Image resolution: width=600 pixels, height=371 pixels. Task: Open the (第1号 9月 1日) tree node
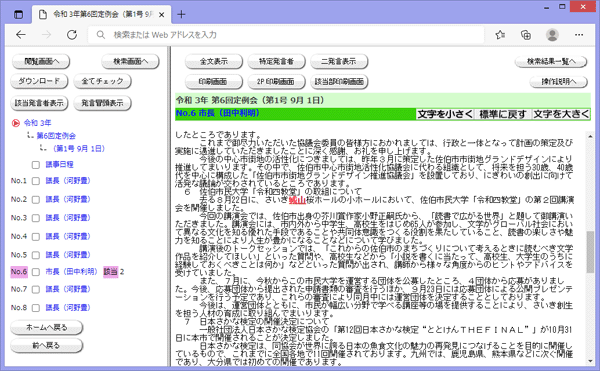[x=79, y=148]
